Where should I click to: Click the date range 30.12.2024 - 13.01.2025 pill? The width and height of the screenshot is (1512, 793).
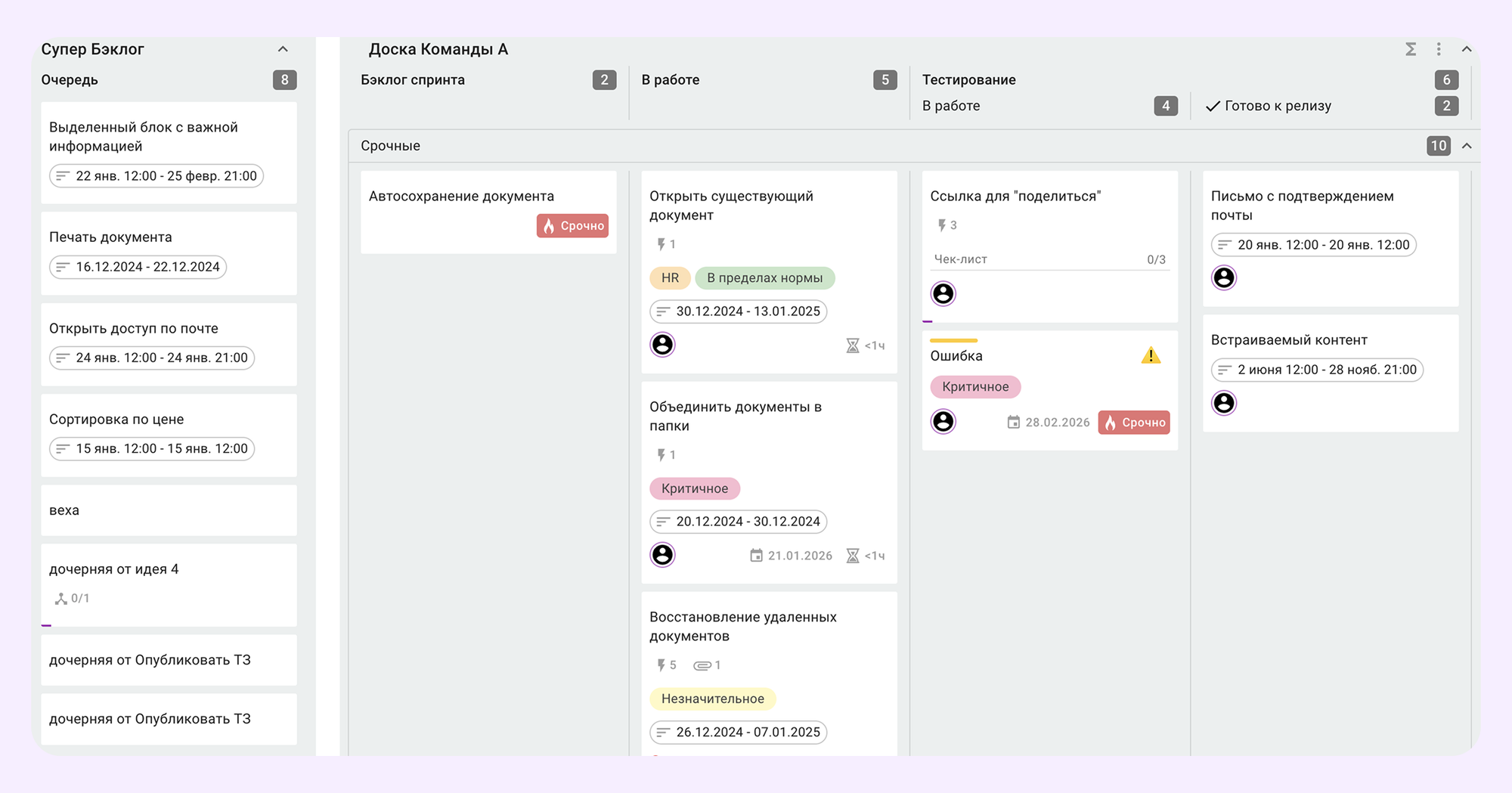point(738,311)
